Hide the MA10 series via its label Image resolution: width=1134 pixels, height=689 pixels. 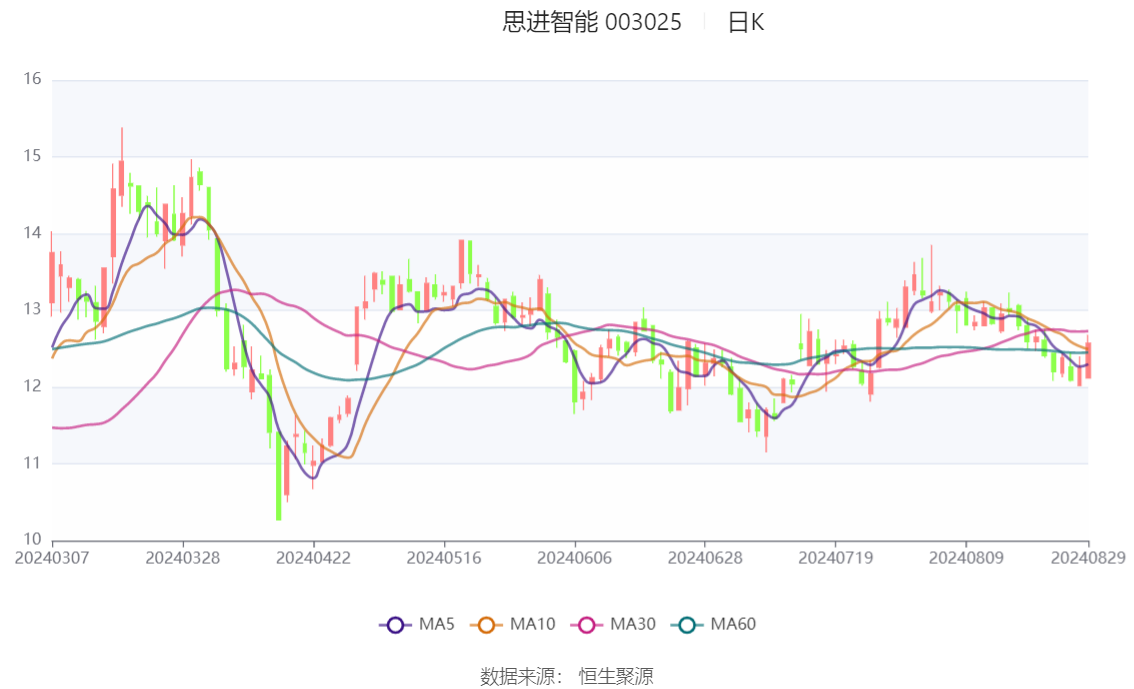click(532, 624)
